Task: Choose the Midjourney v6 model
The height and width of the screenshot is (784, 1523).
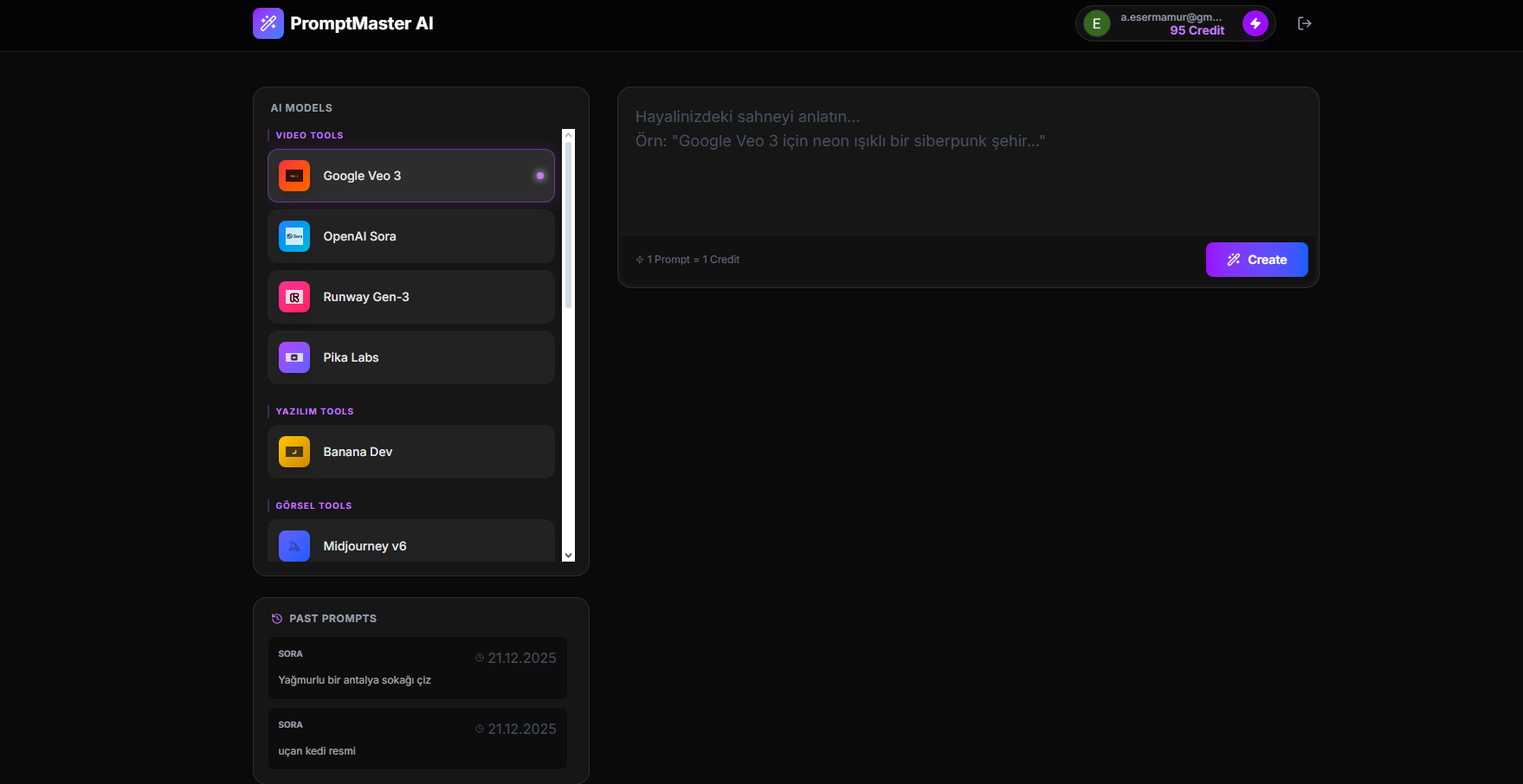Action: point(411,542)
